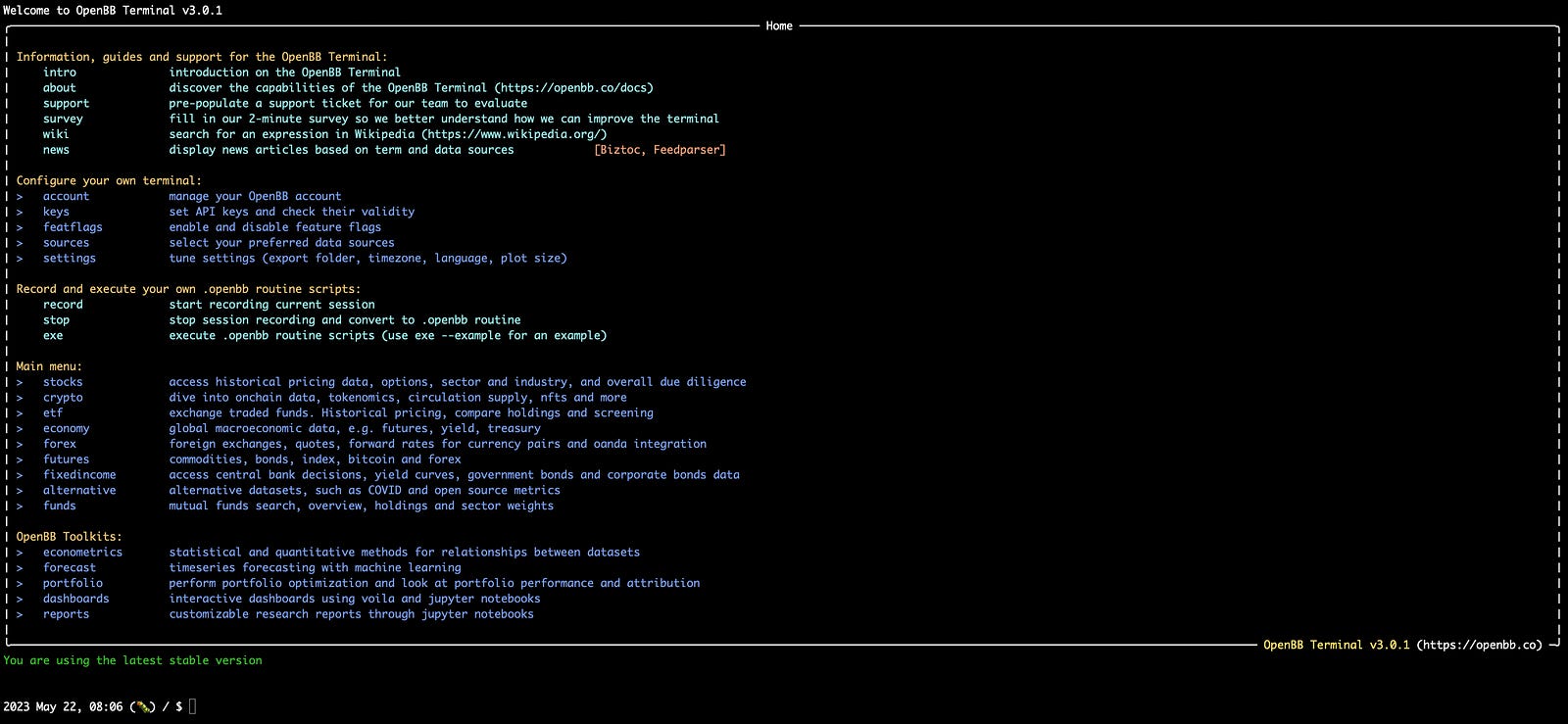Click the '>' arrow before crypto
This screenshot has width=1568, height=724.
click(20, 398)
